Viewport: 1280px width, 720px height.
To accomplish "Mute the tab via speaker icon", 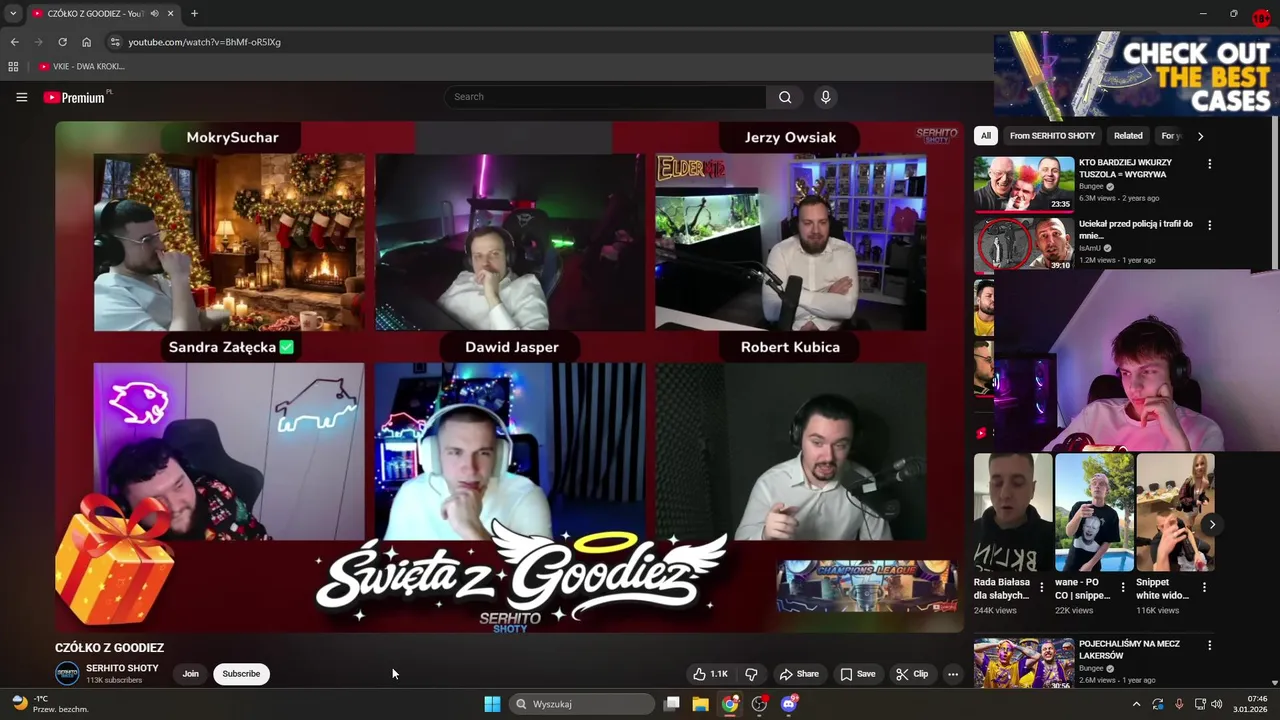I will pos(155,14).
